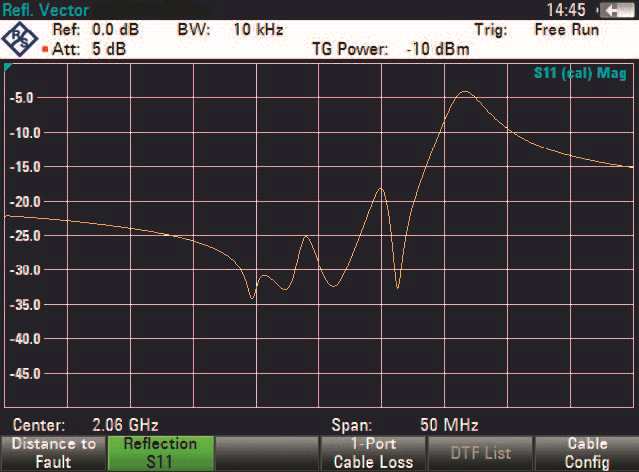
Task: Click the red attenuation indicator dot
Action: 45,49
